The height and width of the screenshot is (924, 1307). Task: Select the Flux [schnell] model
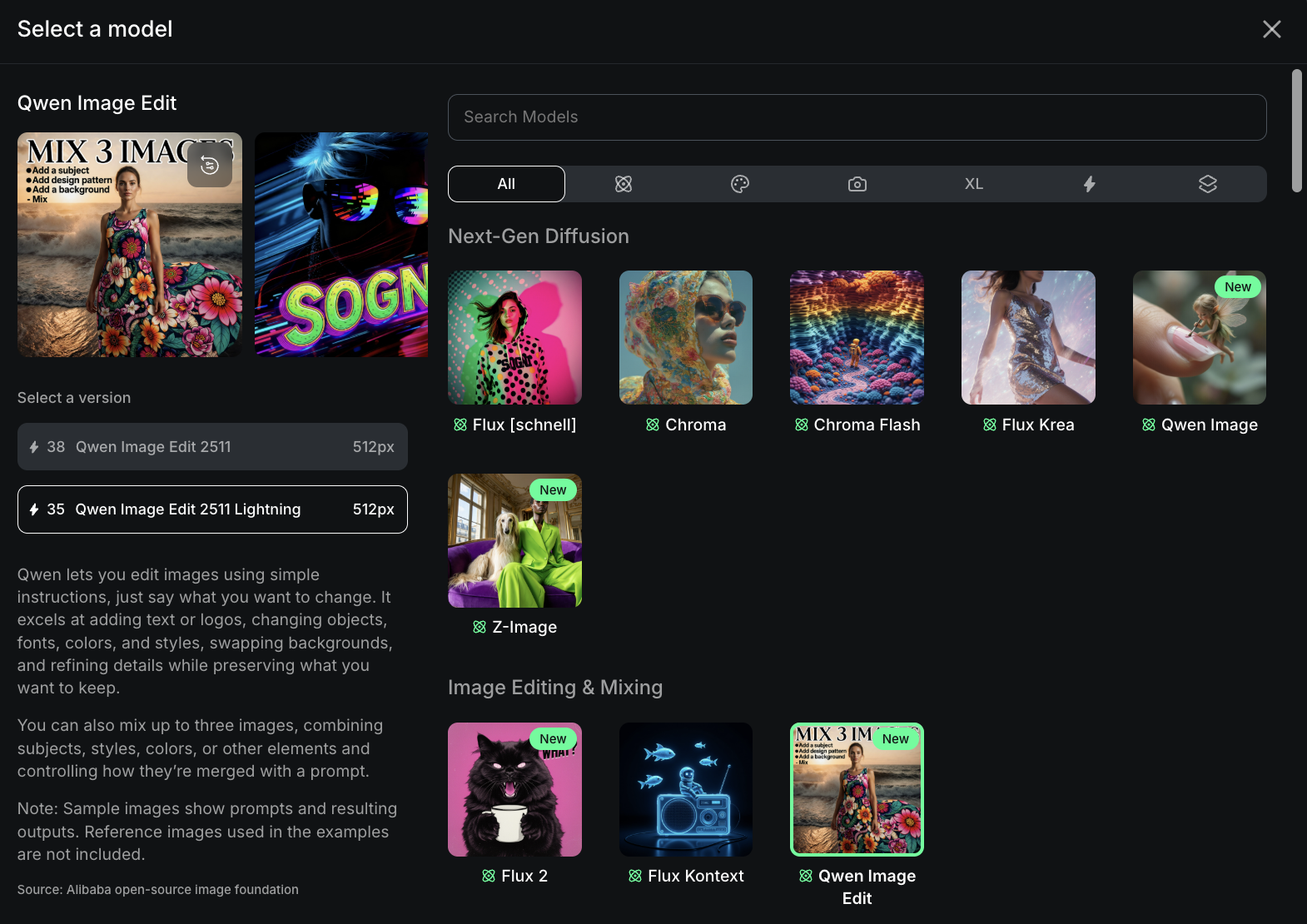click(x=514, y=337)
